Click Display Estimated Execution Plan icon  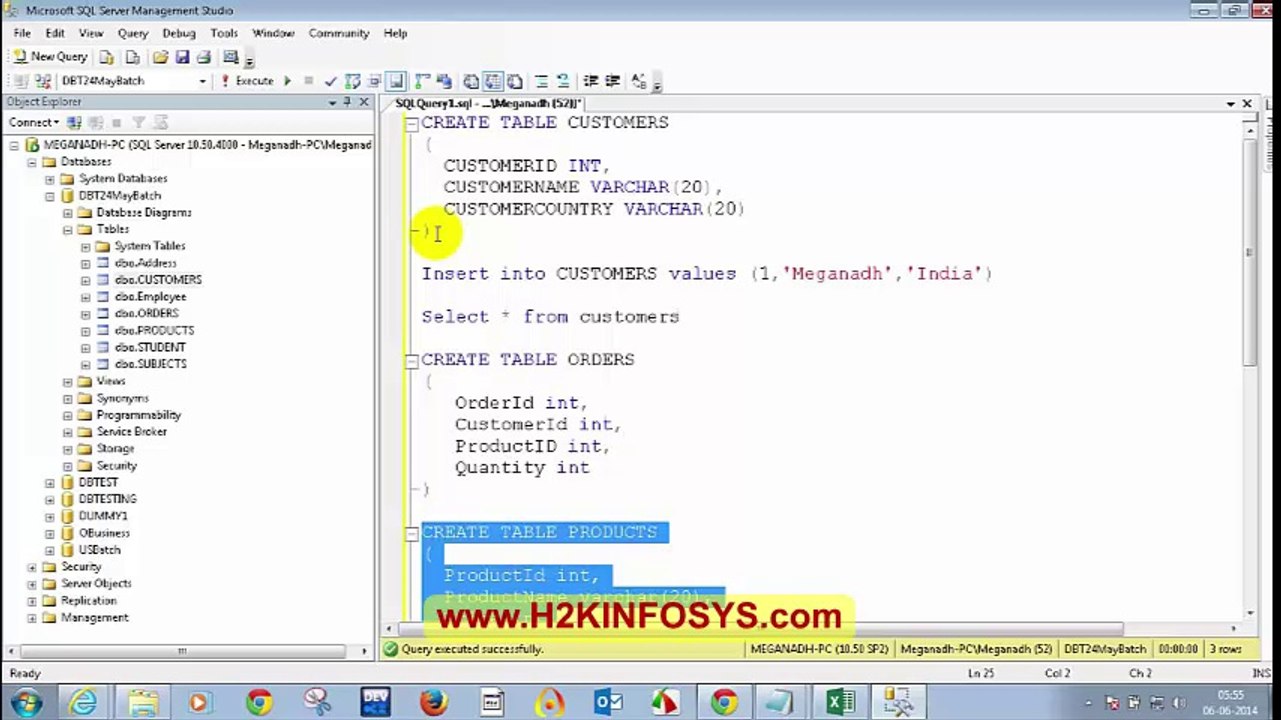352,81
